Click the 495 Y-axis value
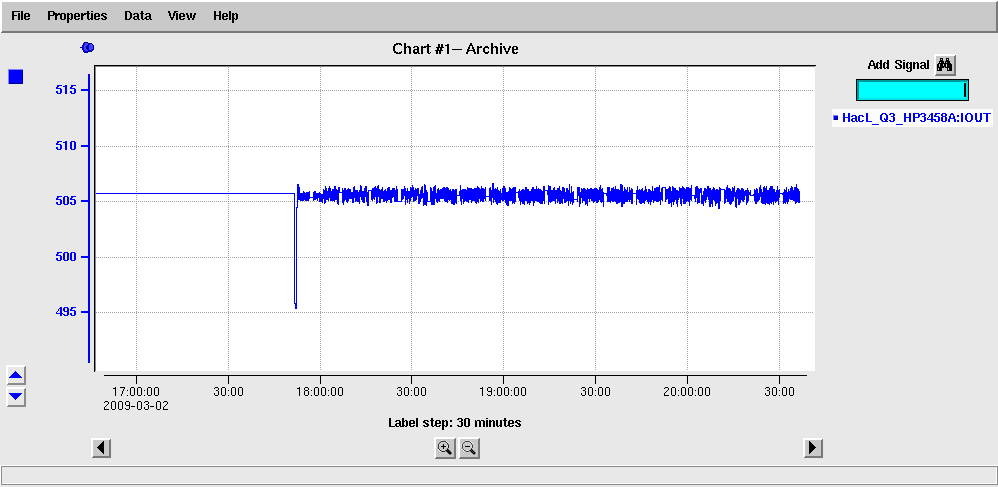 click(x=66, y=313)
